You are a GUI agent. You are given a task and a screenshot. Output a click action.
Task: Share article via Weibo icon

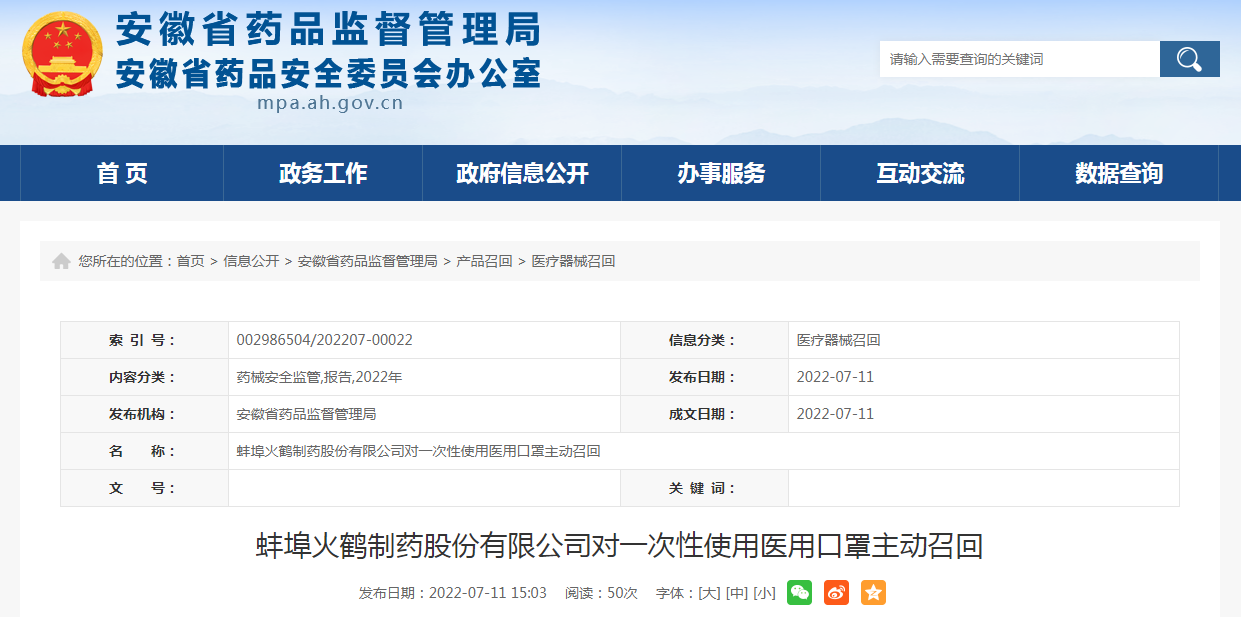(x=836, y=592)
